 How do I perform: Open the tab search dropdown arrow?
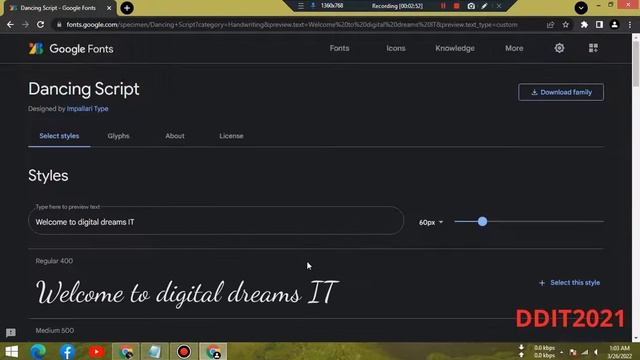581,7
